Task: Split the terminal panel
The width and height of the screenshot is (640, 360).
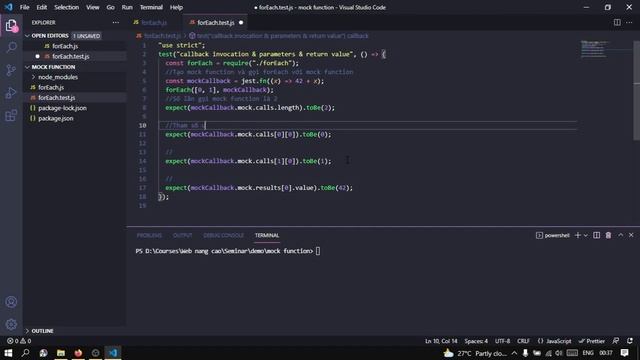Action: pos(596,235)
